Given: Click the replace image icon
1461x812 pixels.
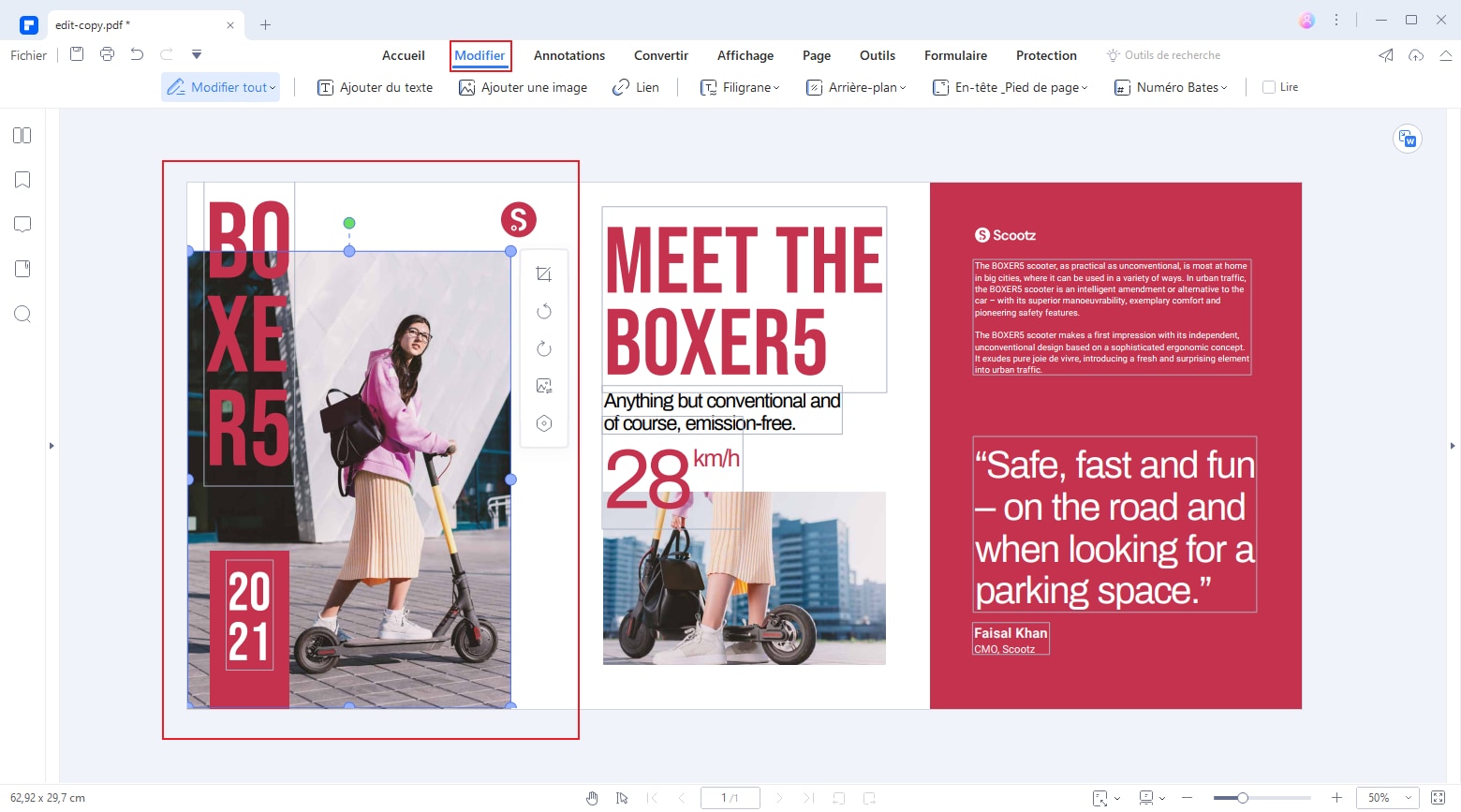Looking at the screenshot, I should pyautogui.click(x=543, y=386).
